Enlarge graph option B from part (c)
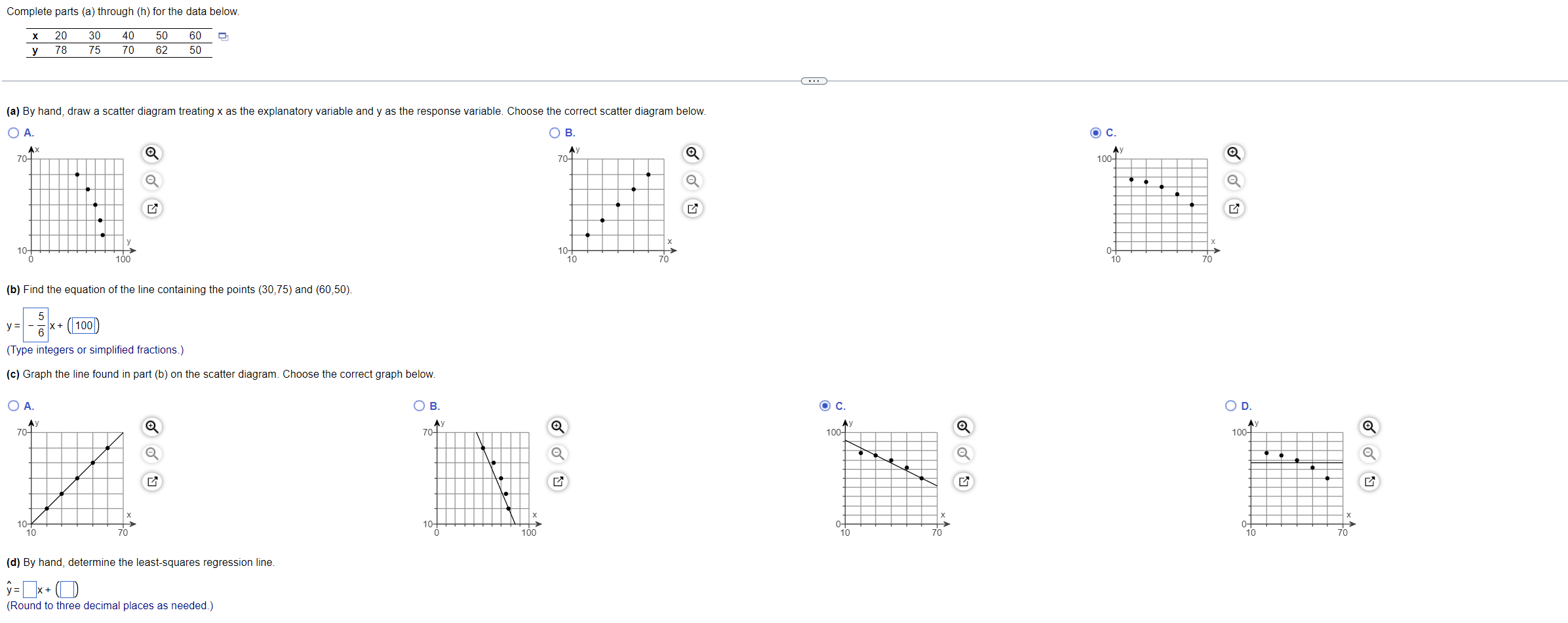The height and width of the screenshot is (623, 1568). 557,481
